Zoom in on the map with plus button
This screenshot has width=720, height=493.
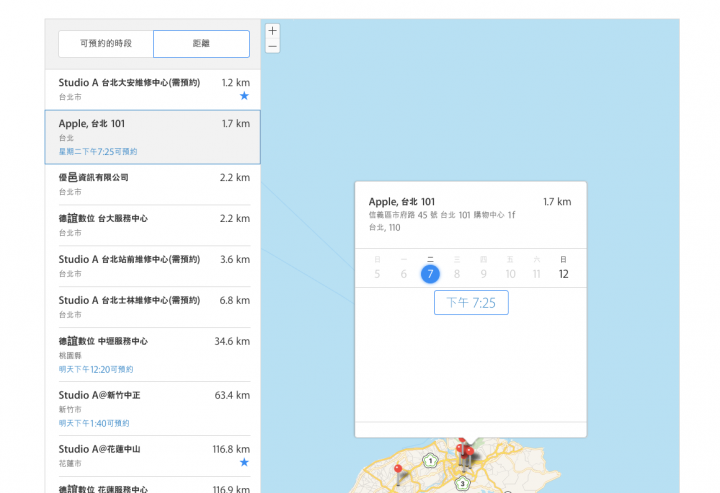point(273,31)
